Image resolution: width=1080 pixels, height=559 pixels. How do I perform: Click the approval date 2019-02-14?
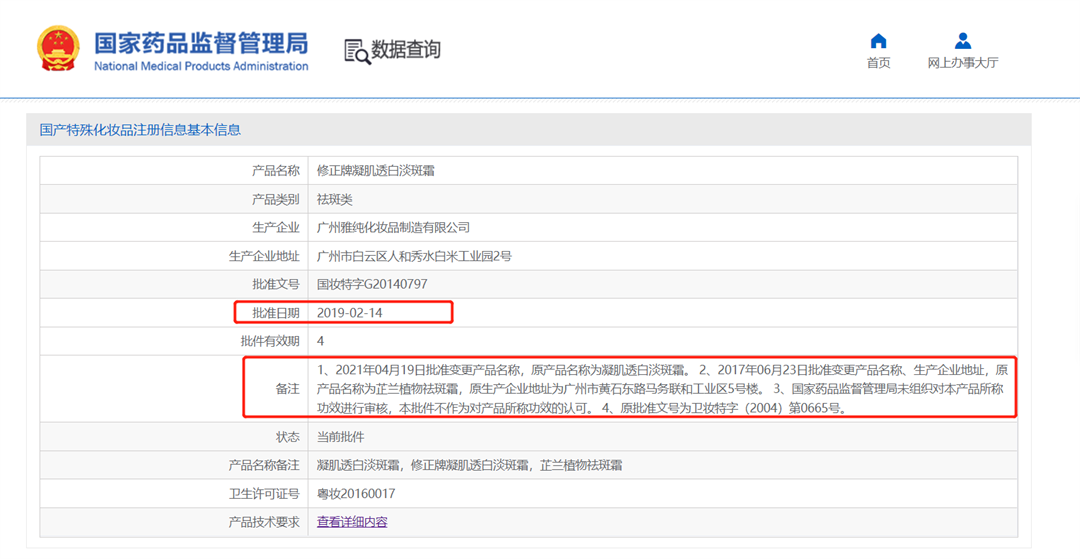(349, 313)
